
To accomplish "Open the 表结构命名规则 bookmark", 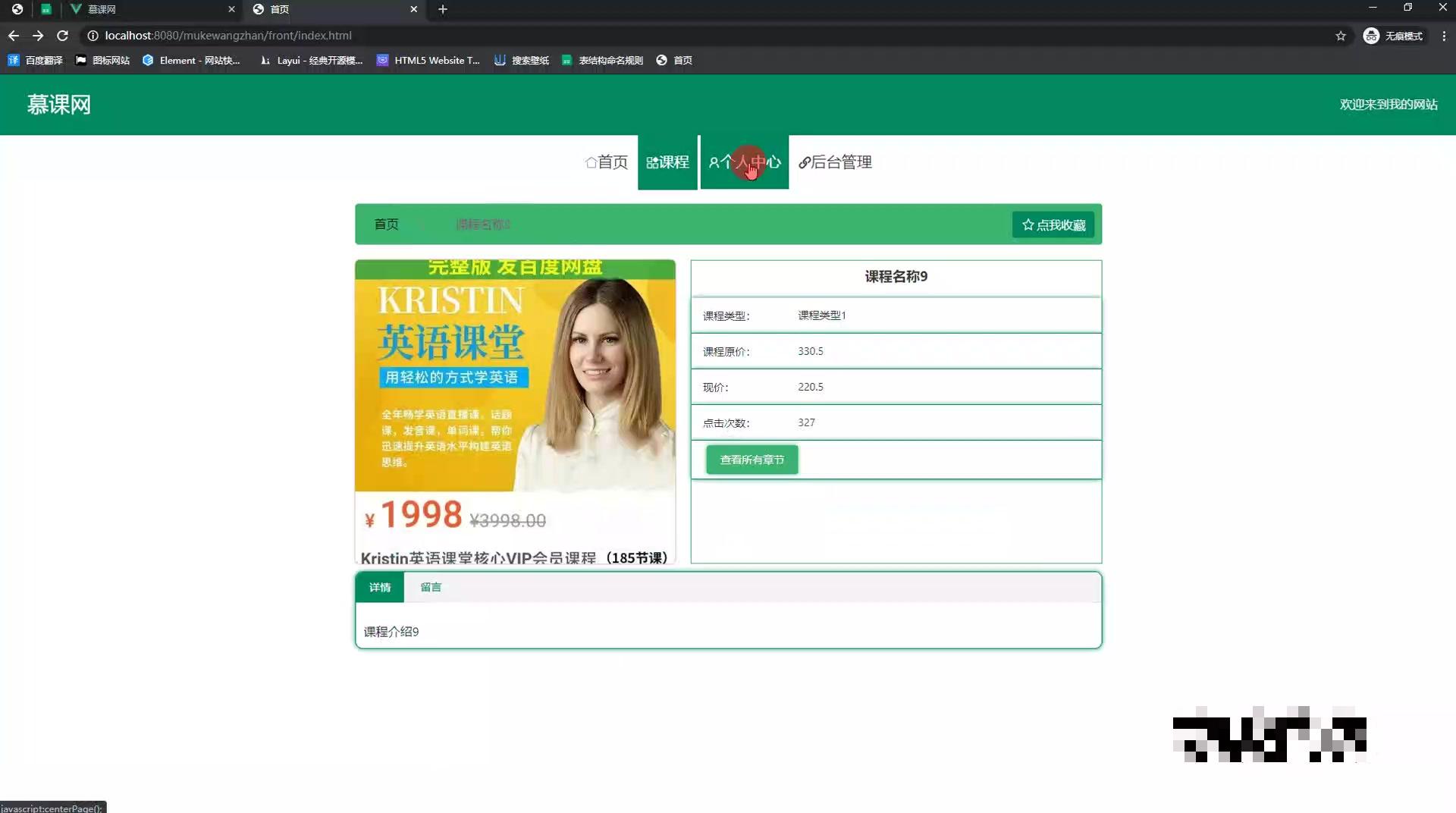I will click(601, 61).
